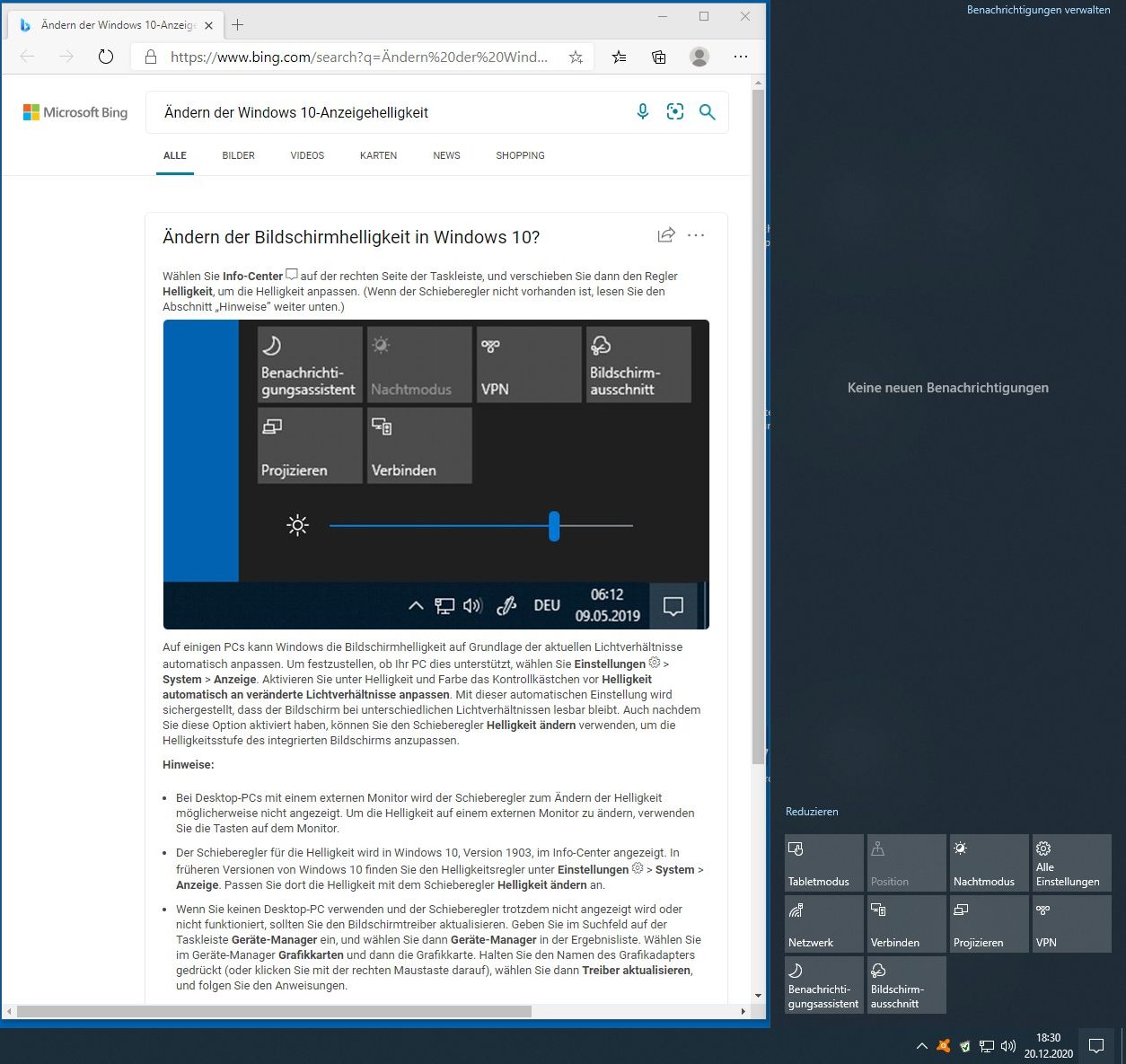Open the Edge favorites list
The image size is (1126, 1064).
(x=619, y=57)
